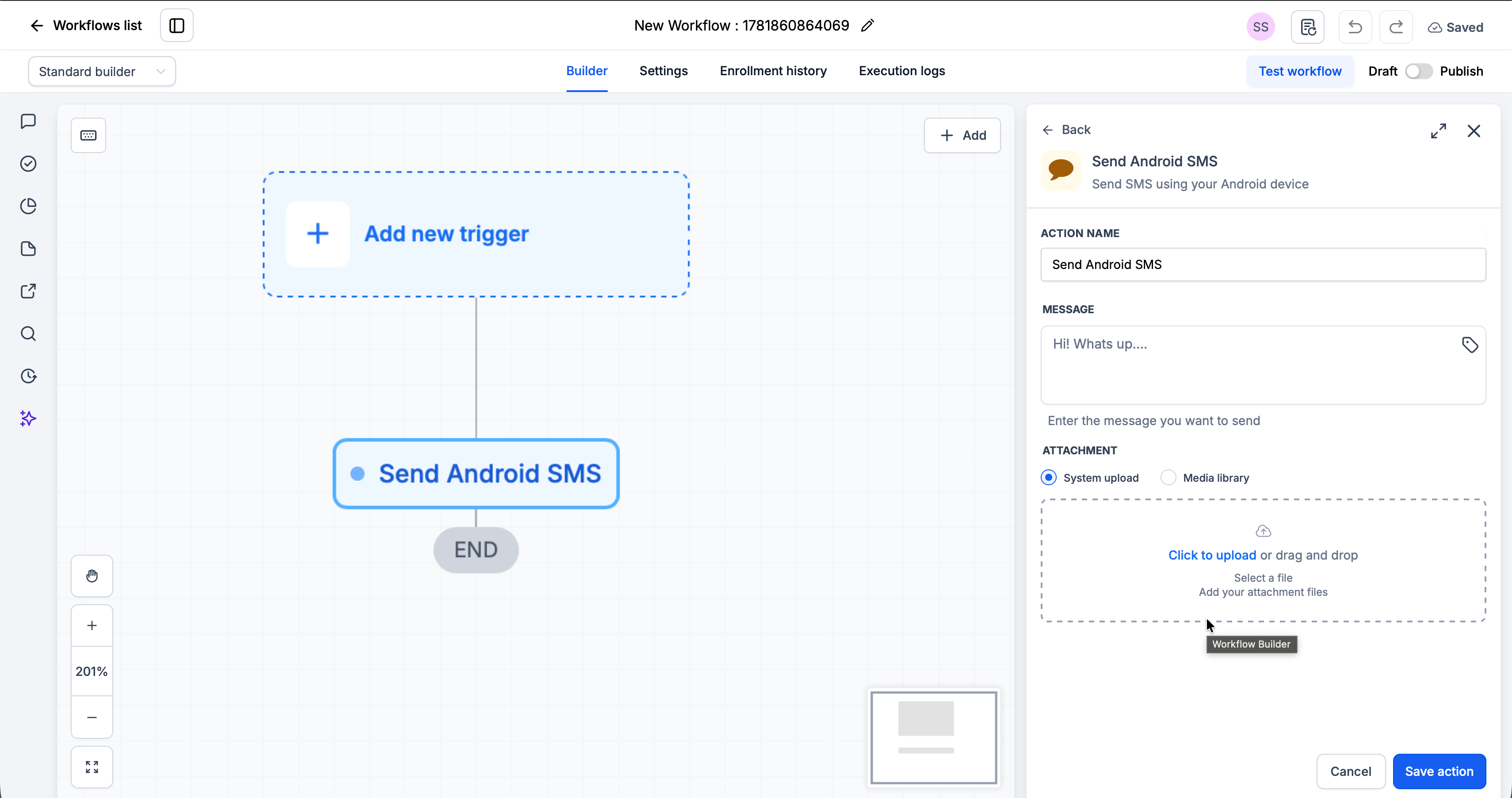This screenshot has width=1512, height=798.
Task: Open the external link sidebar icon
Action: point(28,291)
